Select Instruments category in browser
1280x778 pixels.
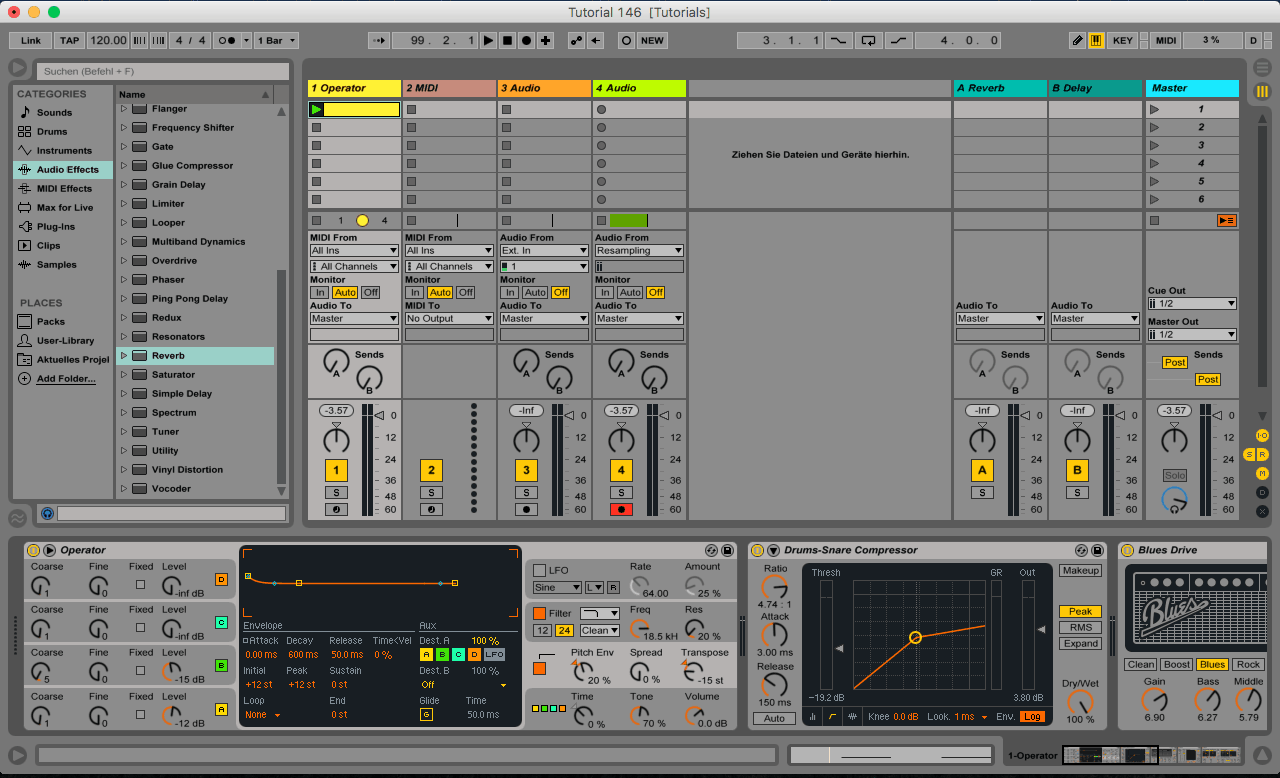pos(63,151)
